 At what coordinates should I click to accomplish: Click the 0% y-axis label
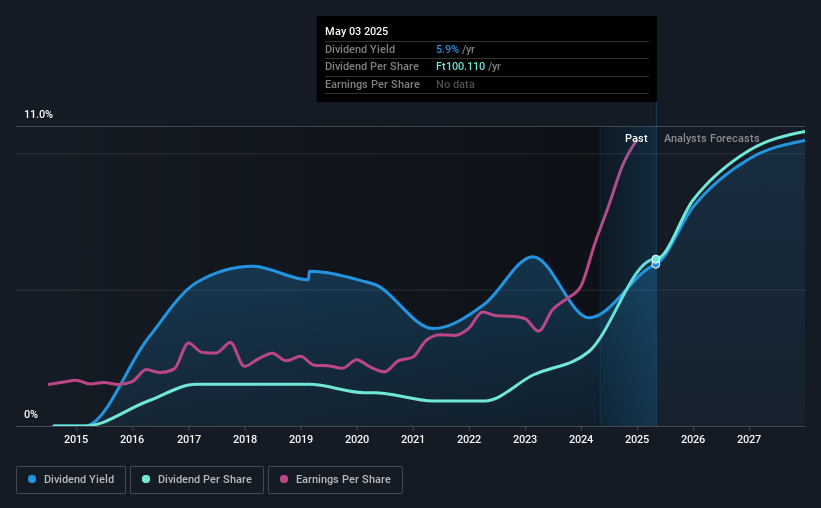tap(31, 414)
